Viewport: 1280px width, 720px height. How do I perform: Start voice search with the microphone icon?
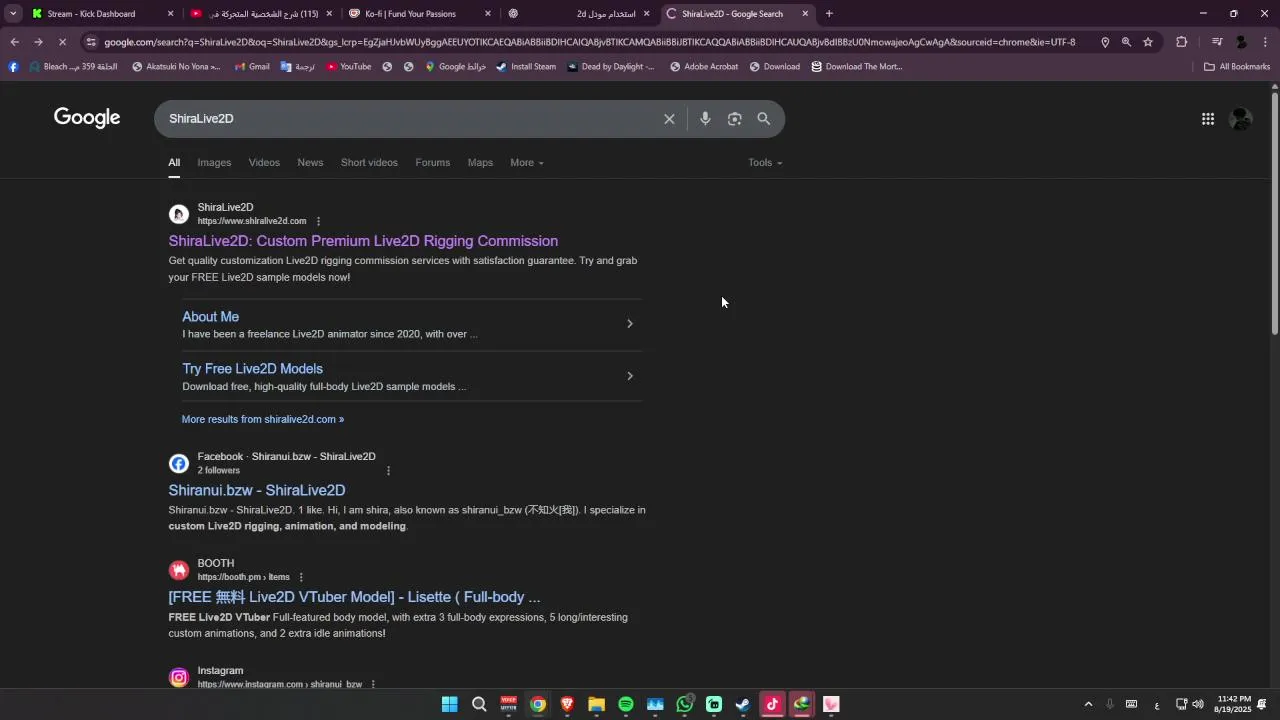click(x=705, y=119)
